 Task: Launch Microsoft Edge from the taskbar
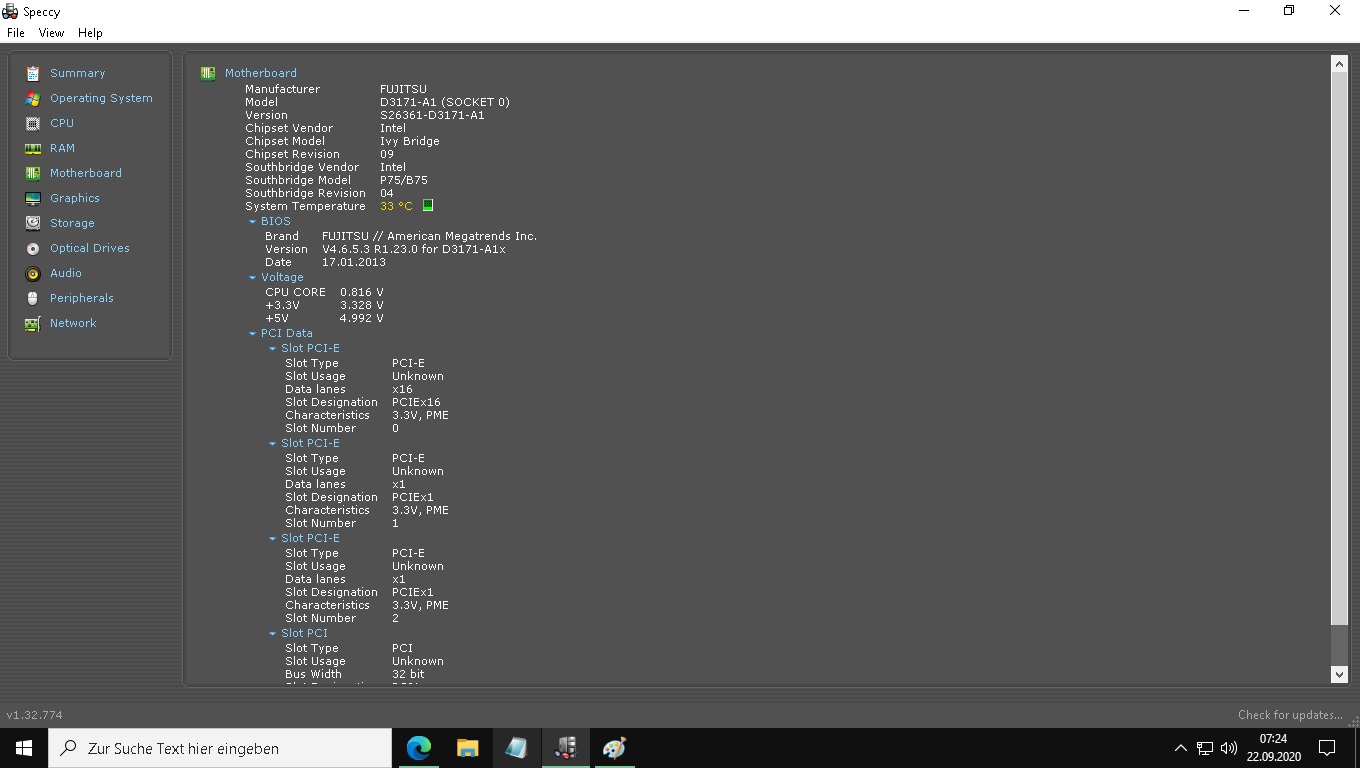coord(419,748)
